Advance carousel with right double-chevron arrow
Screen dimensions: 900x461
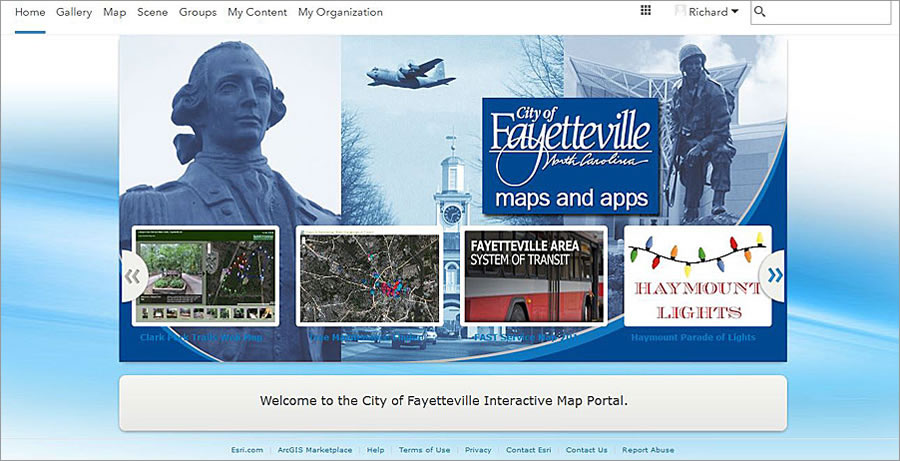point(775,276)
